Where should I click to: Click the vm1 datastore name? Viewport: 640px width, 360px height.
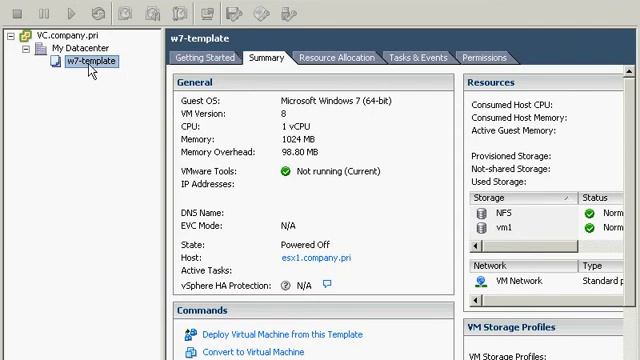504,228
